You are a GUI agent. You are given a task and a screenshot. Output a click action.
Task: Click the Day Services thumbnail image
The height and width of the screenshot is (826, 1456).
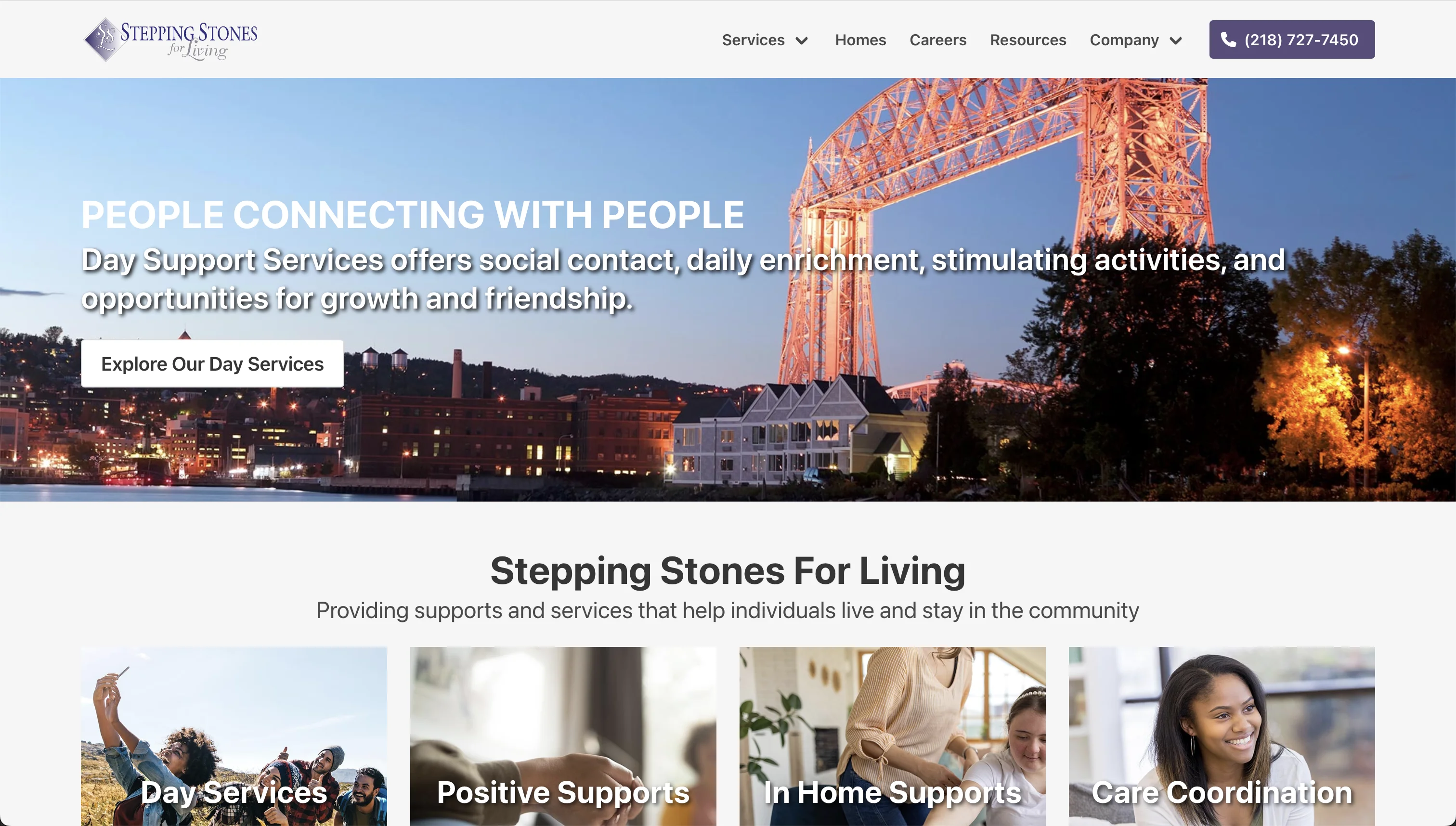pyautogui.click(x=234, y=736)
